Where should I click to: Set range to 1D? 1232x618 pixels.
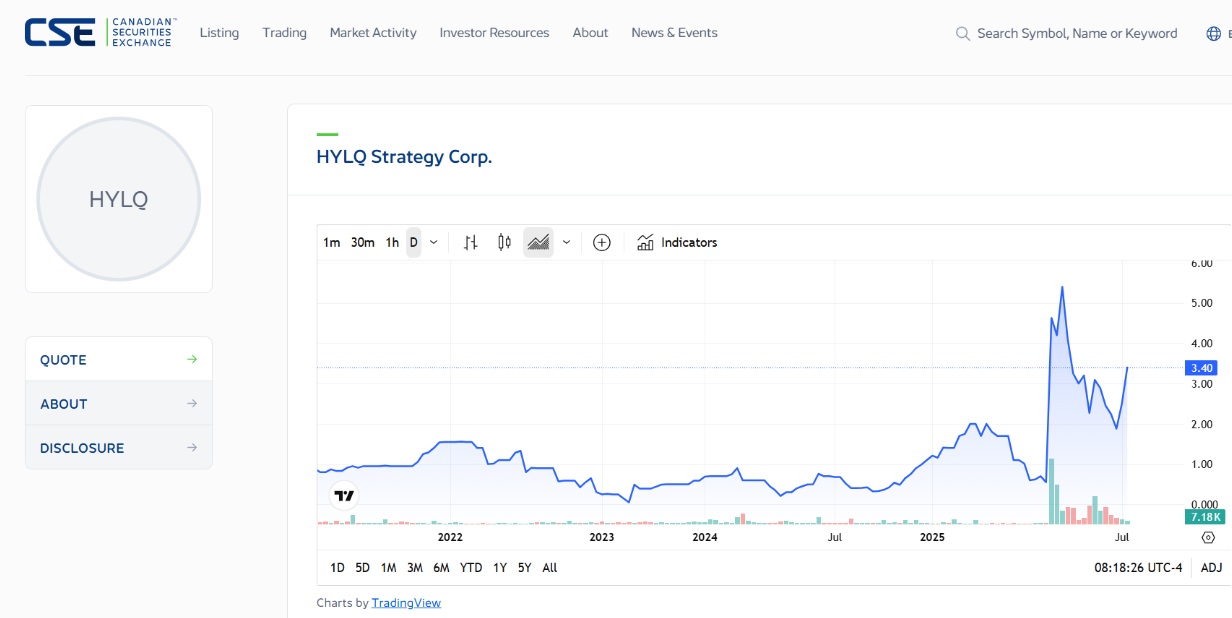point(337,567)
